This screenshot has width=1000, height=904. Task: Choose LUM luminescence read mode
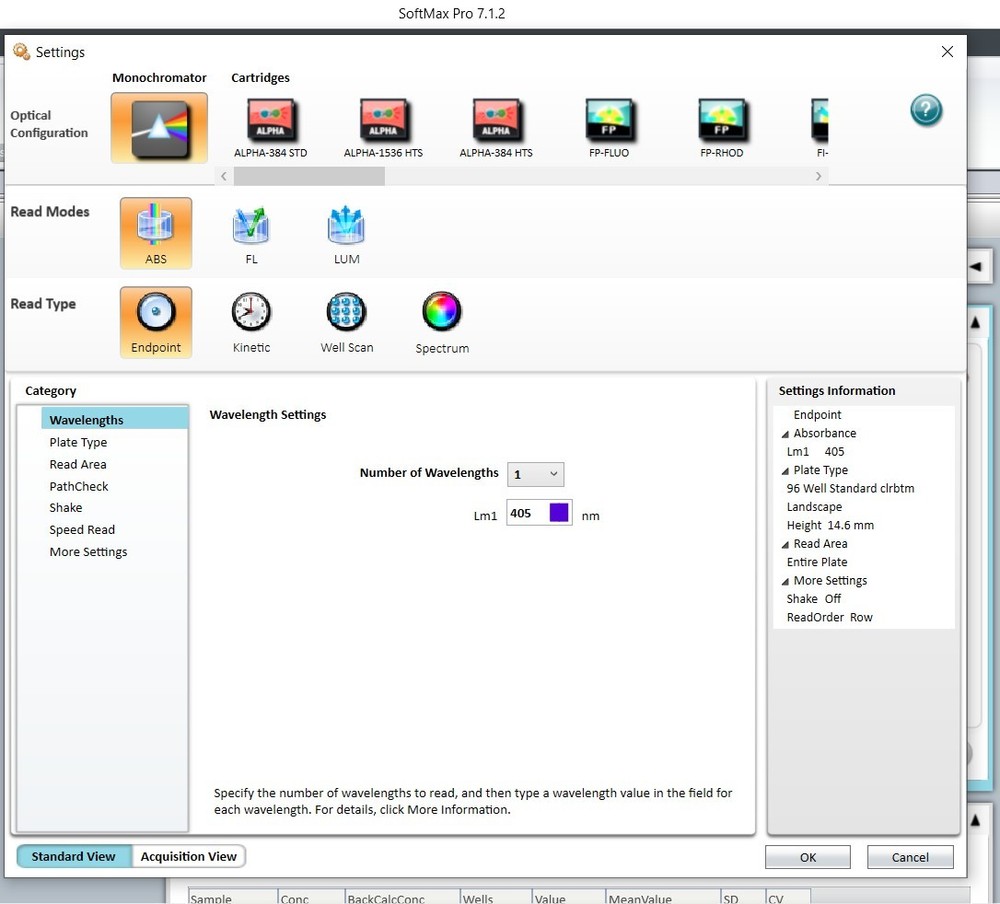[346, 234]
